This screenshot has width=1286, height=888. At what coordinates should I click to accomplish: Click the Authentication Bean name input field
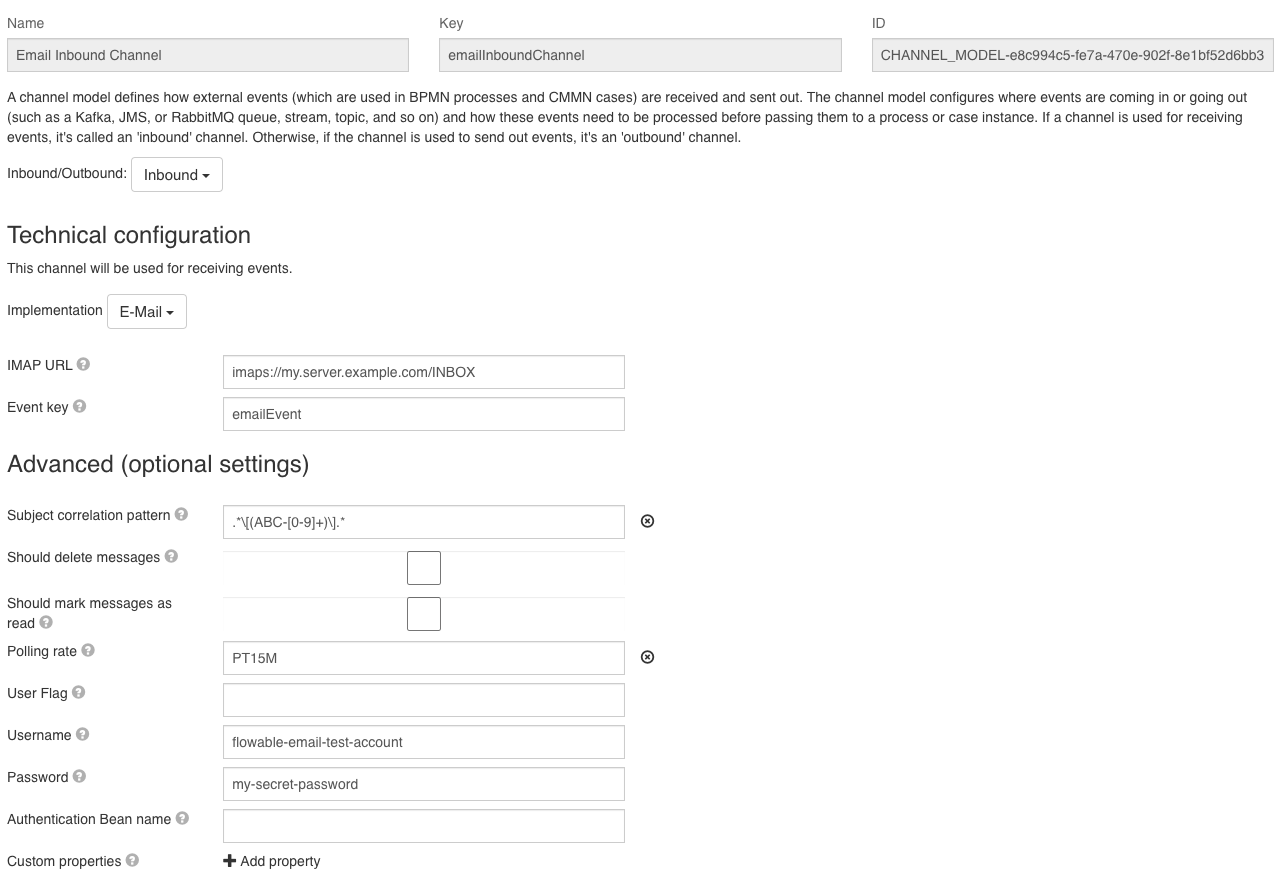(423, 825)
